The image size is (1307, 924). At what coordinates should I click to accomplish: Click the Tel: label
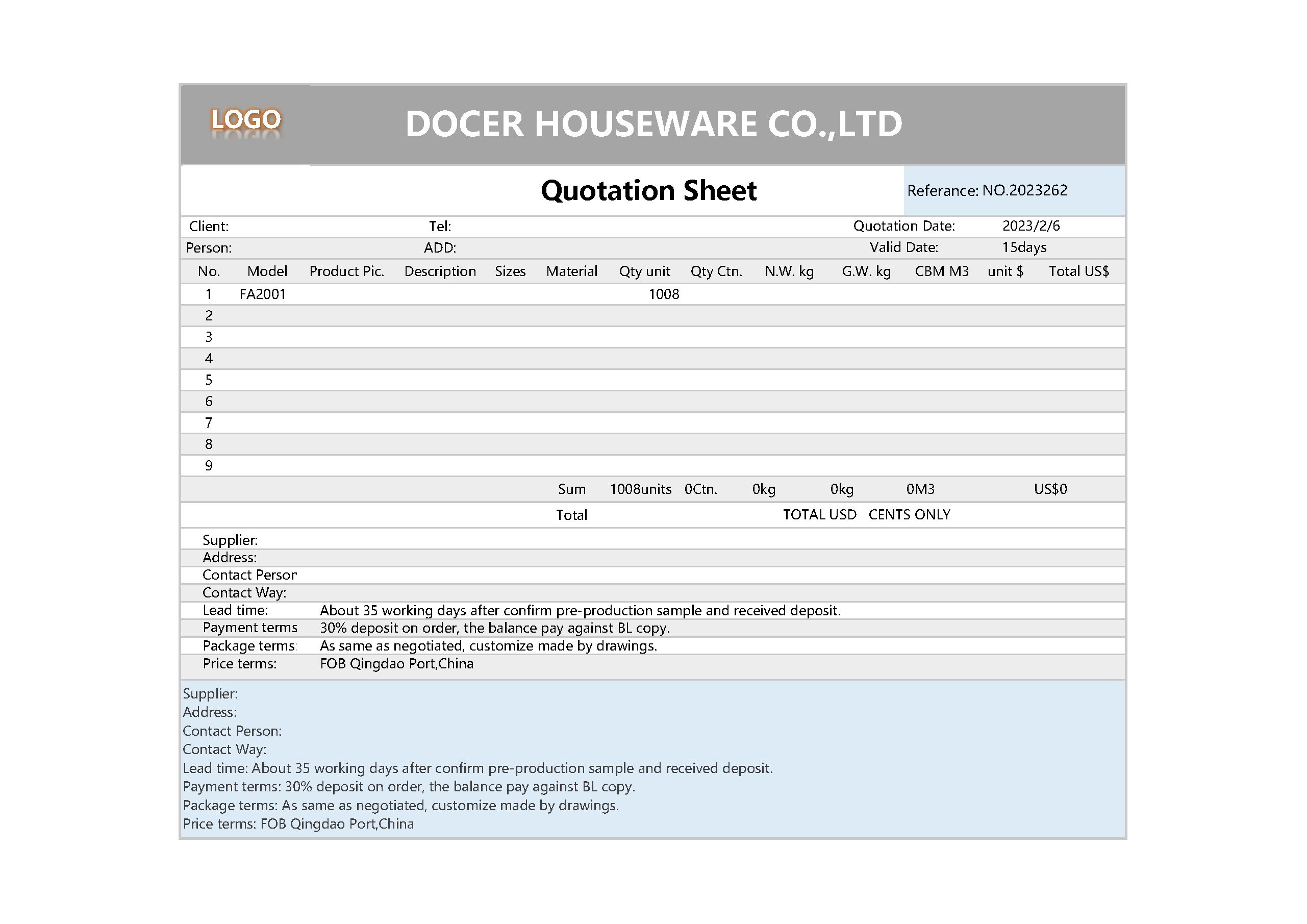click(x=440, y=227)
